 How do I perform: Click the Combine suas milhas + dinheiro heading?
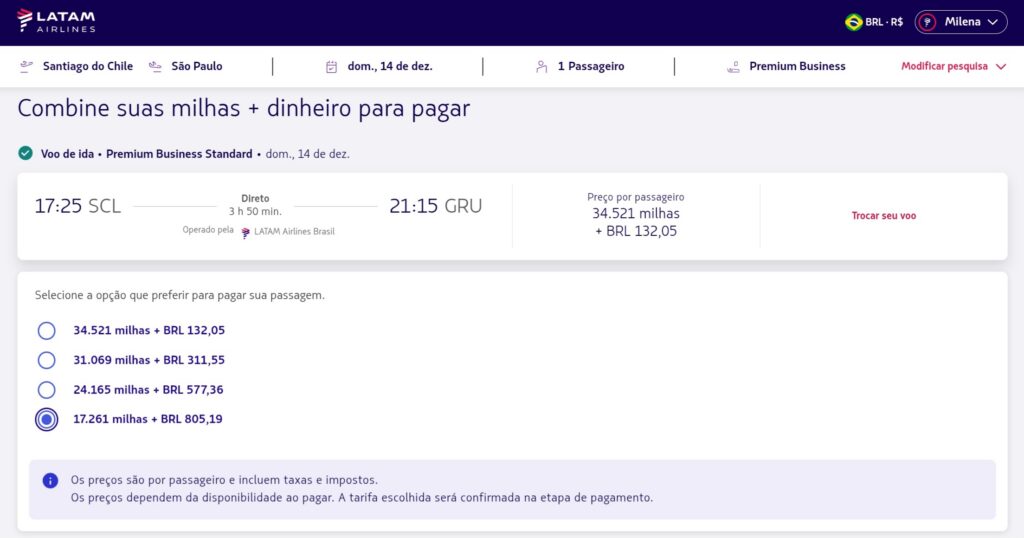point(244,108)
